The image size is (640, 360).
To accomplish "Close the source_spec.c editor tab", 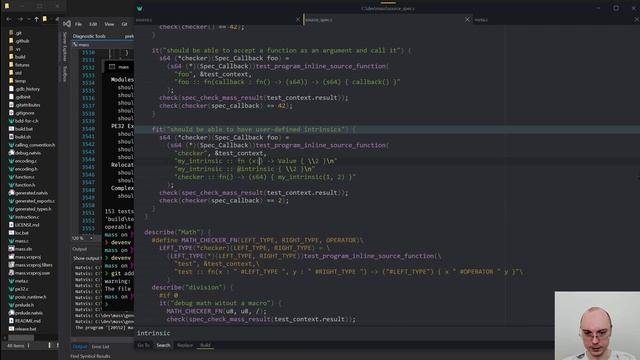I will 467,19.
